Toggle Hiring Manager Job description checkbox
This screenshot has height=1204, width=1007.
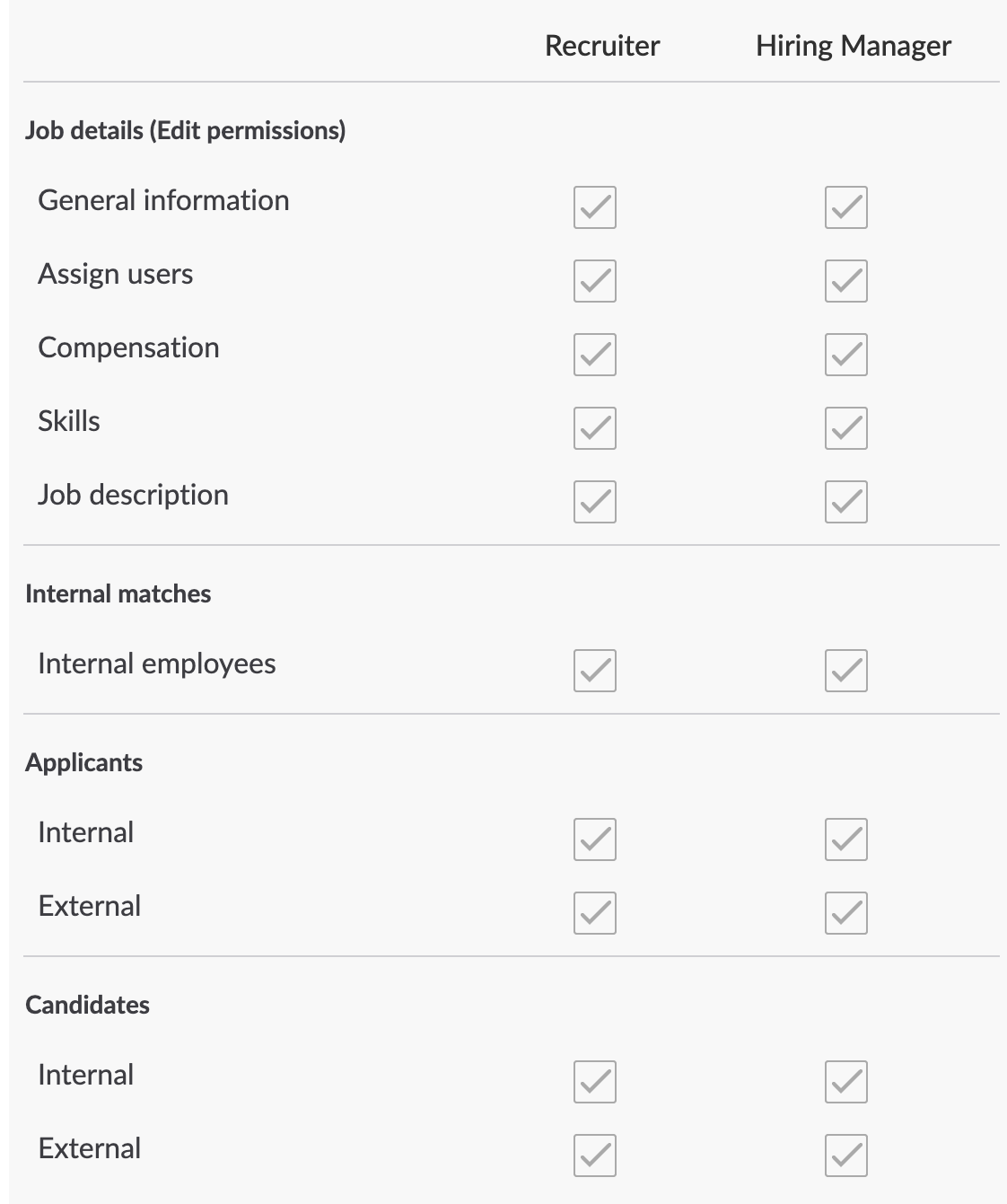(845, 502)
